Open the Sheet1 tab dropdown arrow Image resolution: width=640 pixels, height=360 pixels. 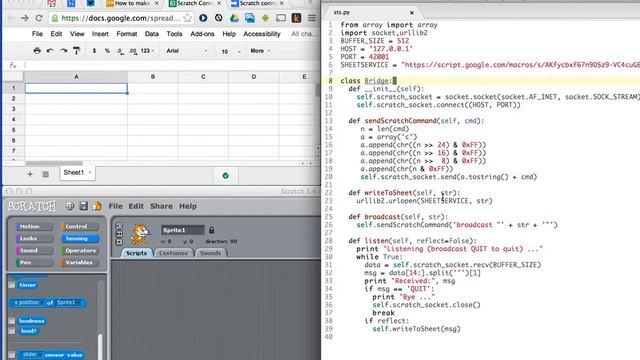point(90,173)
